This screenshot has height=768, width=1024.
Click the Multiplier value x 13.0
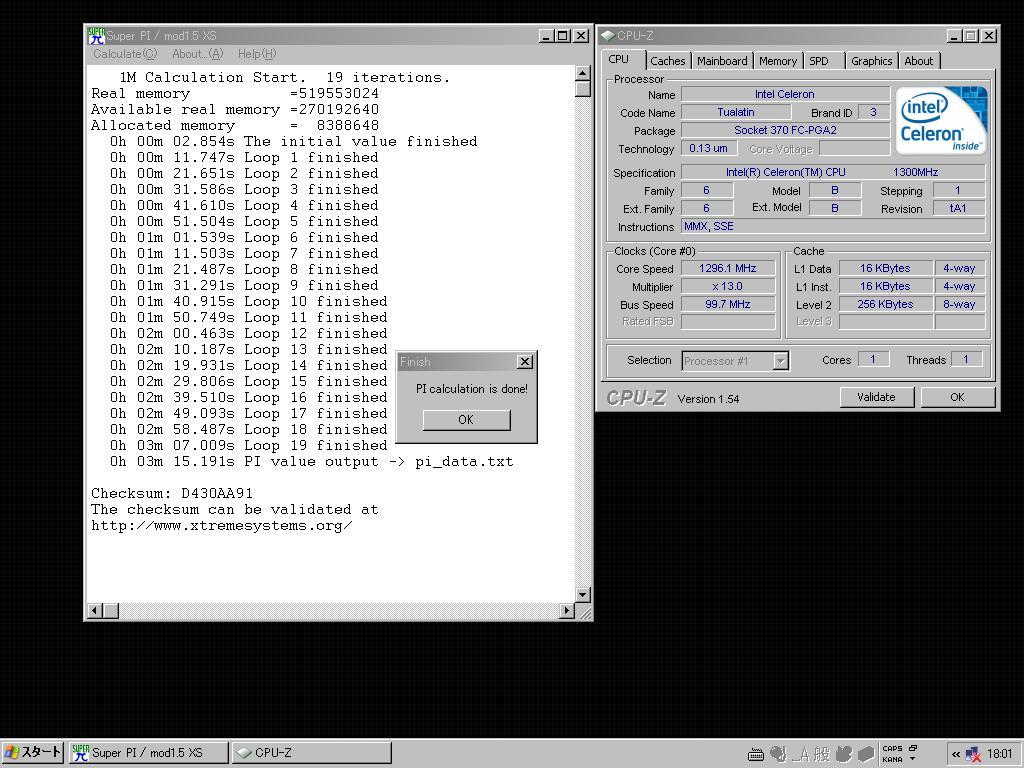click(x=728, y=286)
